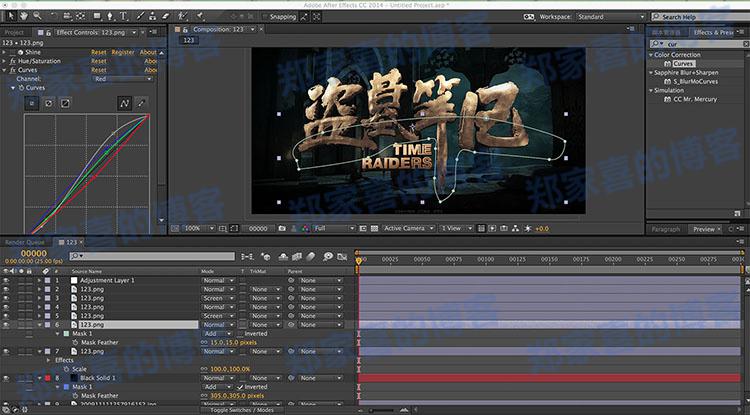Screen dimensions: 750x415
Task: Select the Selection arrow tool
Action: (11, 16)
